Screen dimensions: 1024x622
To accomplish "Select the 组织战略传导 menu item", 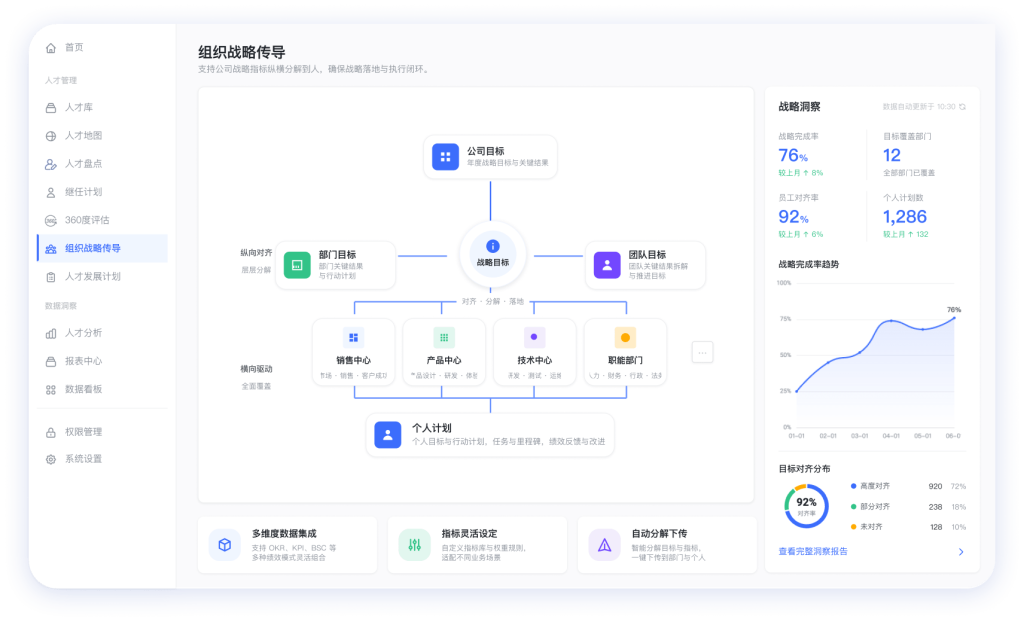I will pos(102,248).
